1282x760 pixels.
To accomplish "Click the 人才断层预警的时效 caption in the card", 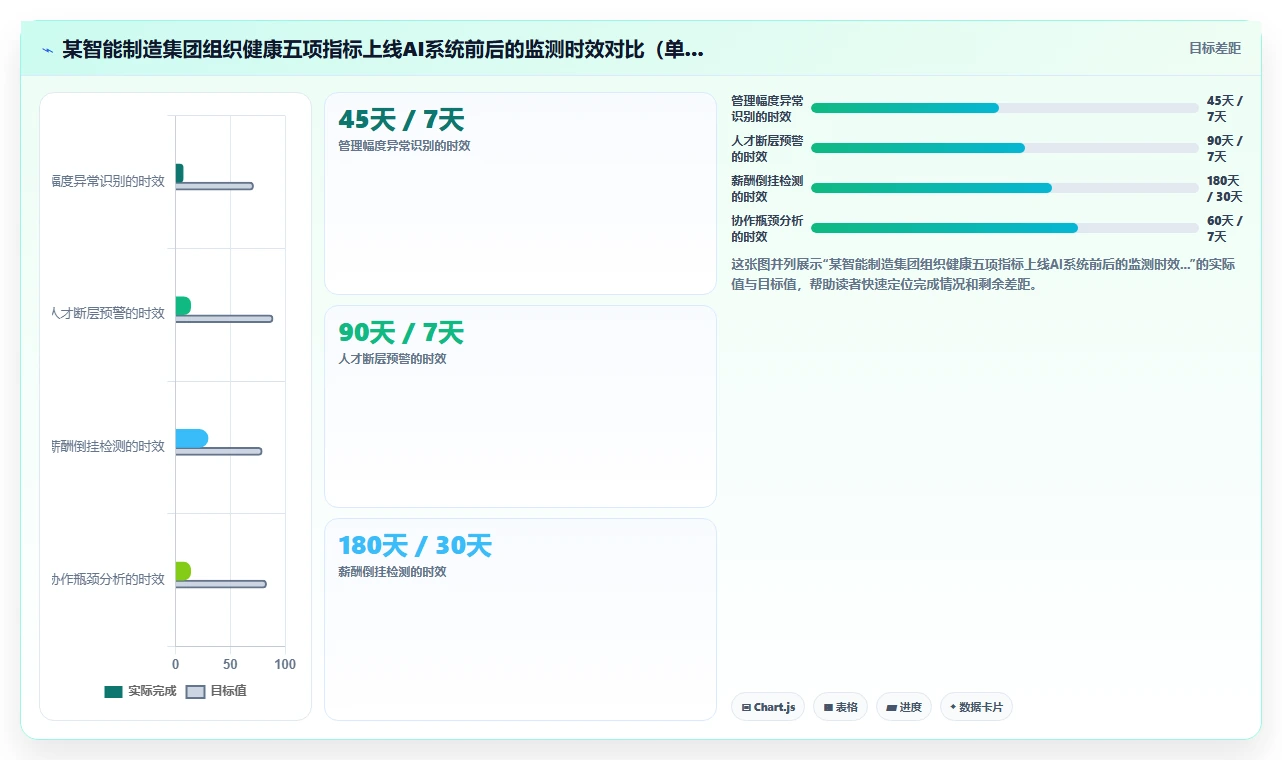I will (x=392, y=358).
